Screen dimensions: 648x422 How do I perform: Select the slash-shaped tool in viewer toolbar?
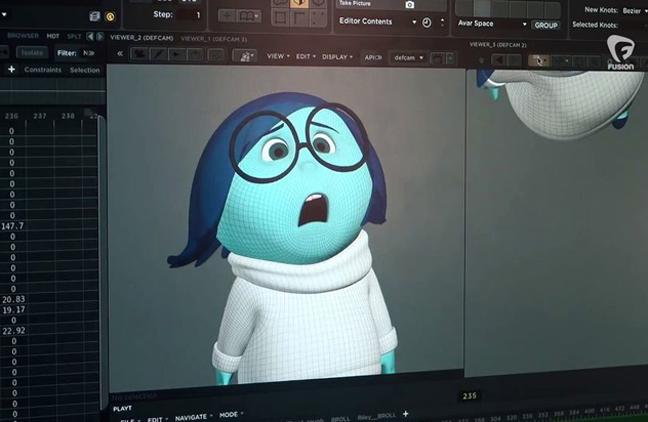point(158,55)
